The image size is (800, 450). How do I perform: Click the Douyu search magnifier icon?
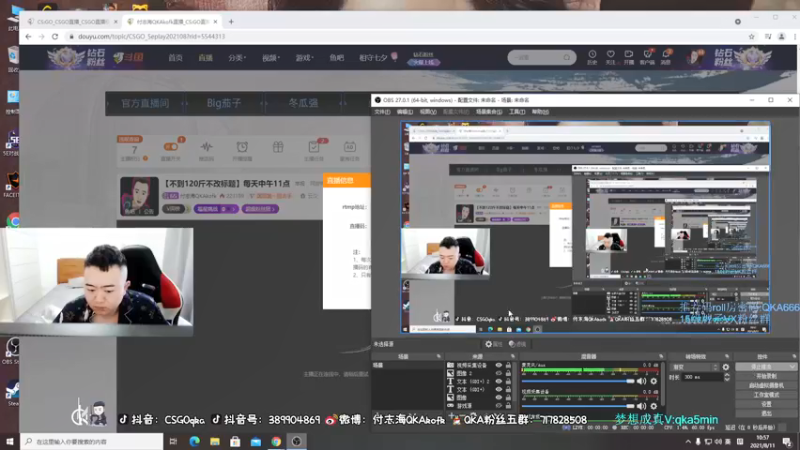coord(567,58)
